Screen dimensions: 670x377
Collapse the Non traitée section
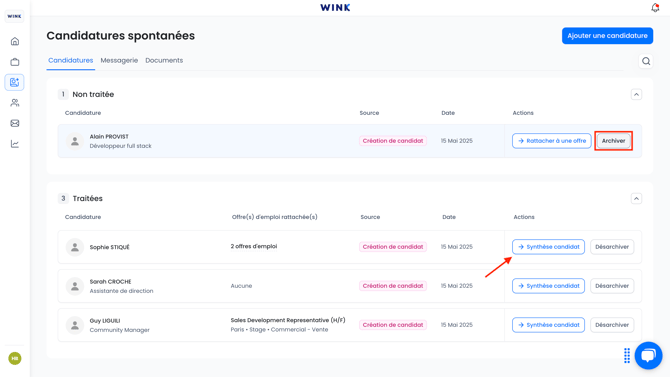click(636, 94)
